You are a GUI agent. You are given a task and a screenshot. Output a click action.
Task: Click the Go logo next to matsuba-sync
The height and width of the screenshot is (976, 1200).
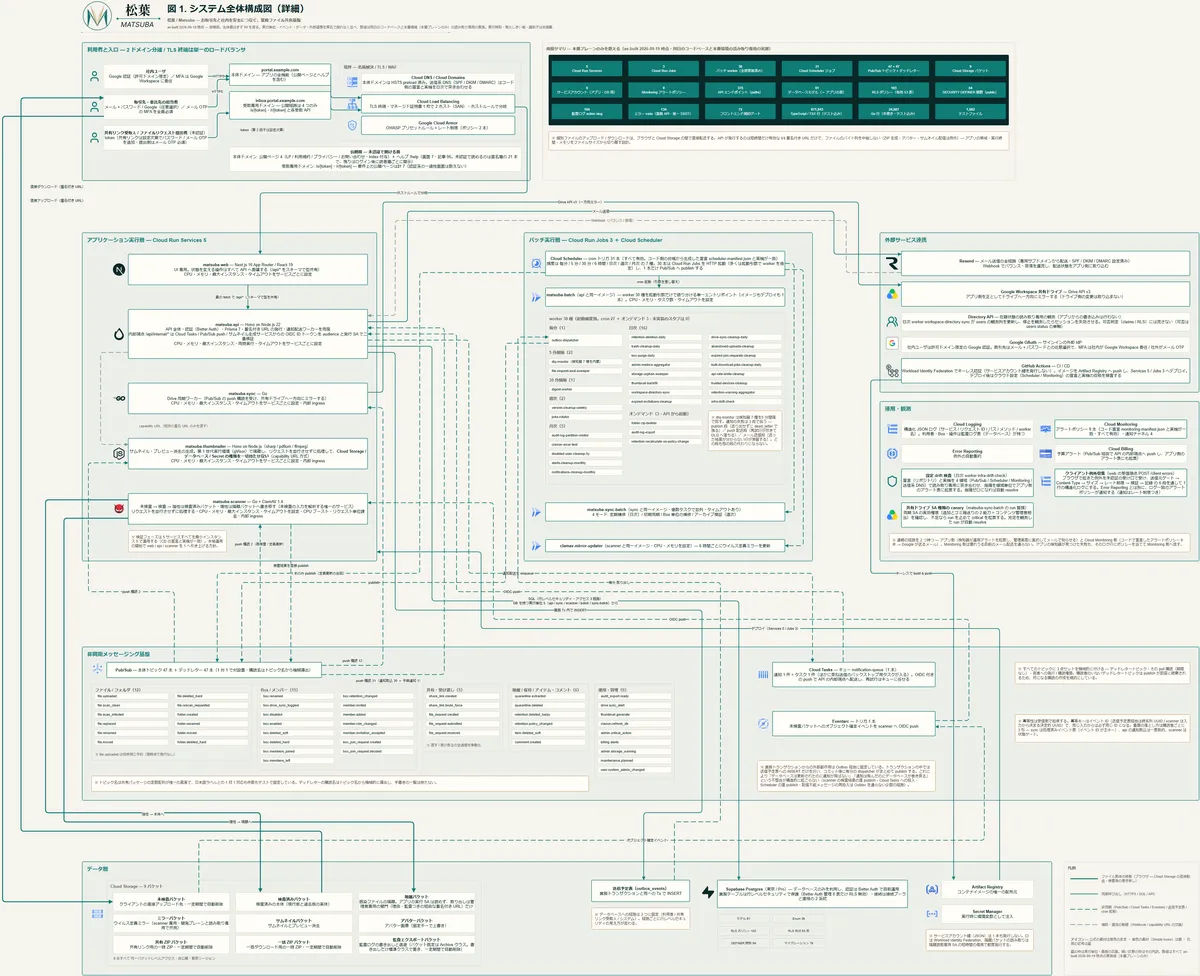click(118, 400)
